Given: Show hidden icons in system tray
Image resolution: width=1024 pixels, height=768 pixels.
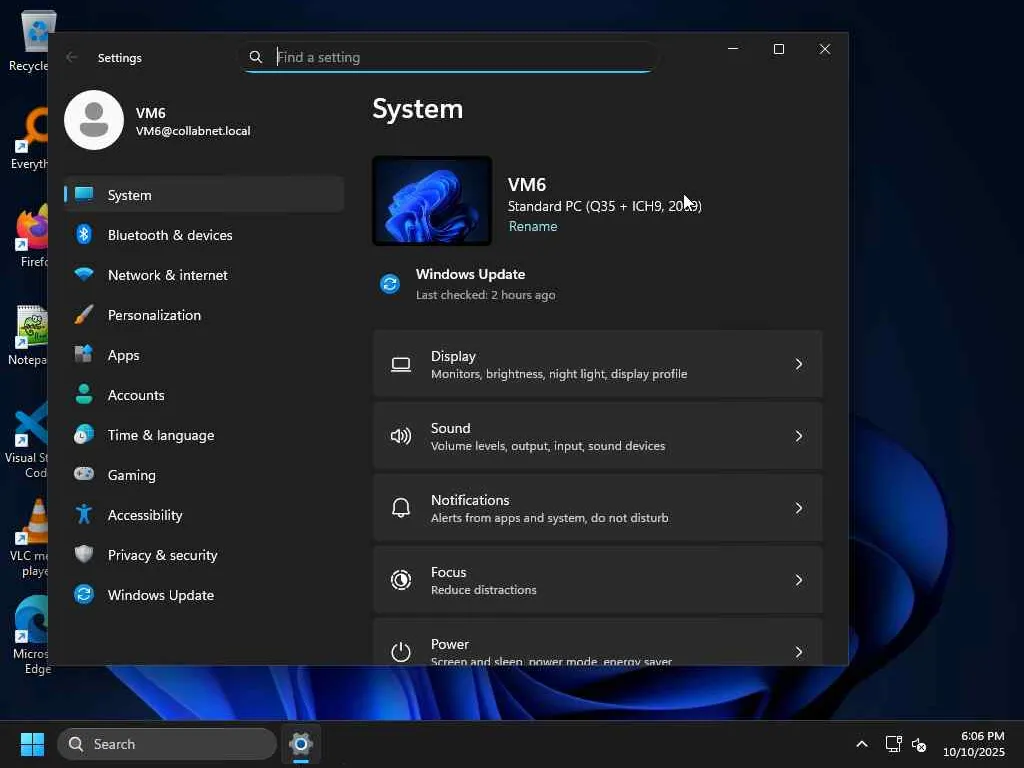Looking at the screenshot, I should [861, 744].
